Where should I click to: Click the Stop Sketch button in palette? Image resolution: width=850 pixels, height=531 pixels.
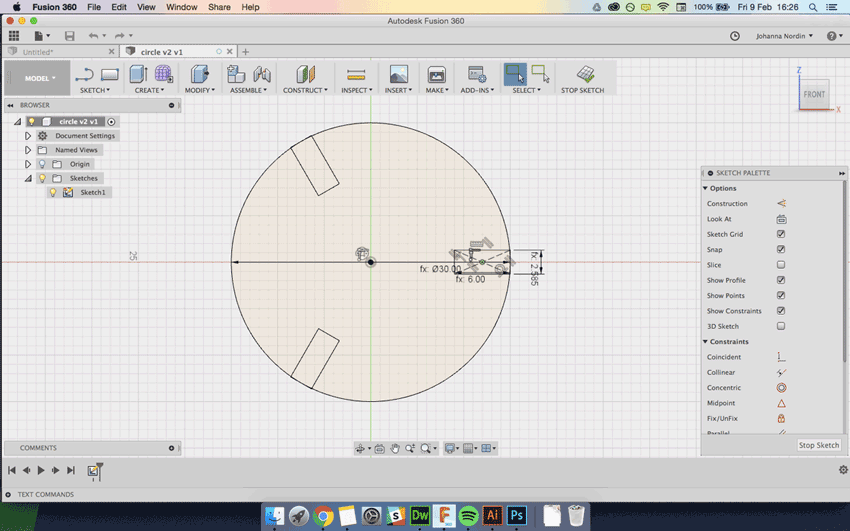click(818, 445)
